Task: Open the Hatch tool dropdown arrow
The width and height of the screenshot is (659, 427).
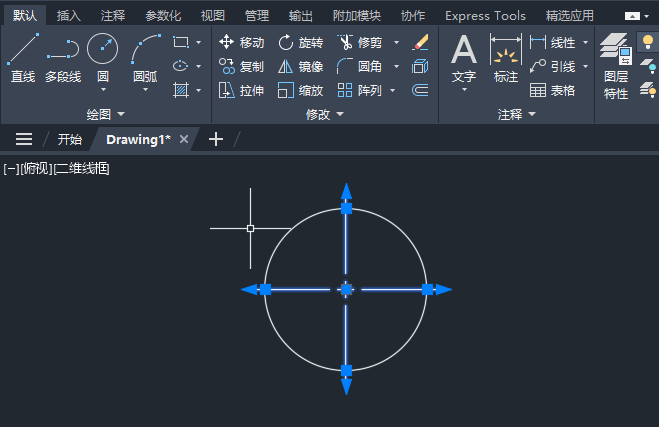Action: (x=198, y=90)
